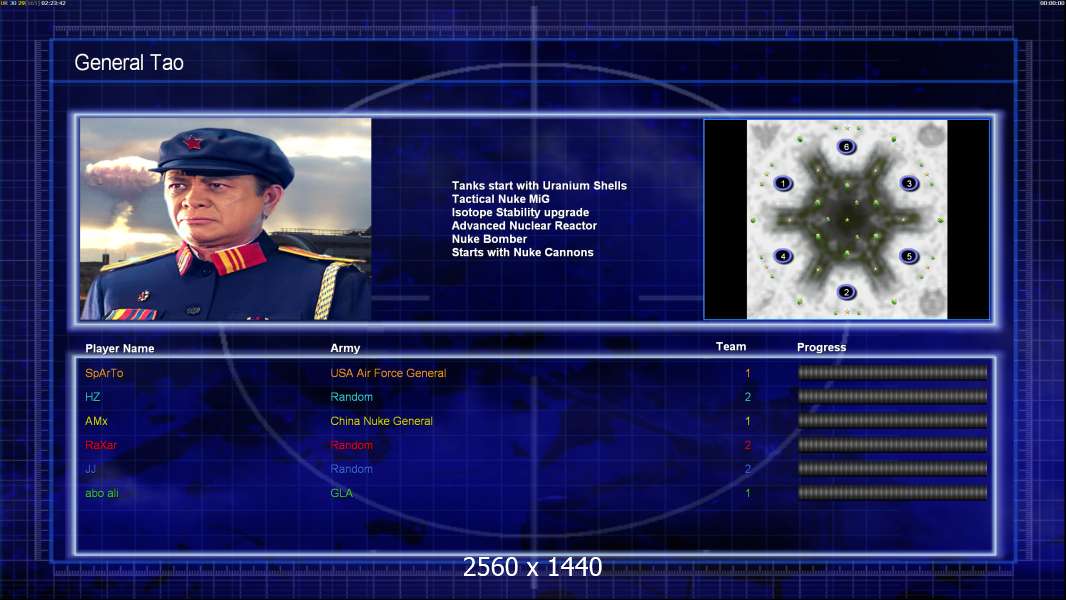The image size is (1066, 600).
Task: Click 'Nuke Bomber' text
Action: (489, 239)
